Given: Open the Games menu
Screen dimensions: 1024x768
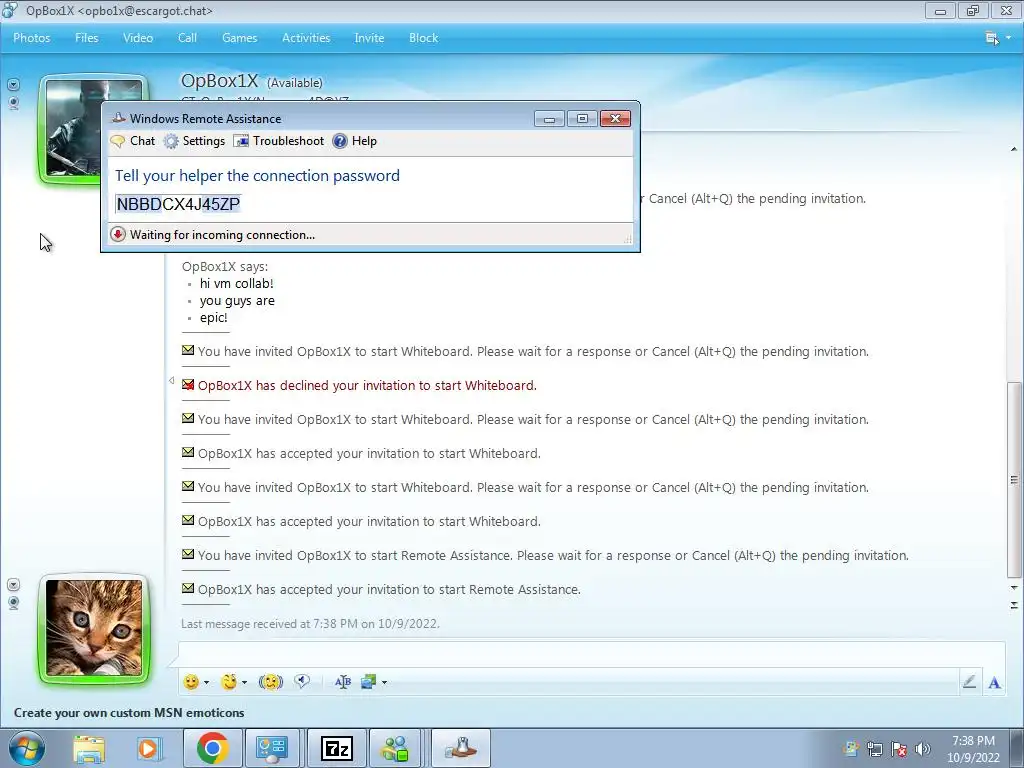Looking at the screenshot, I should point(239,38).
